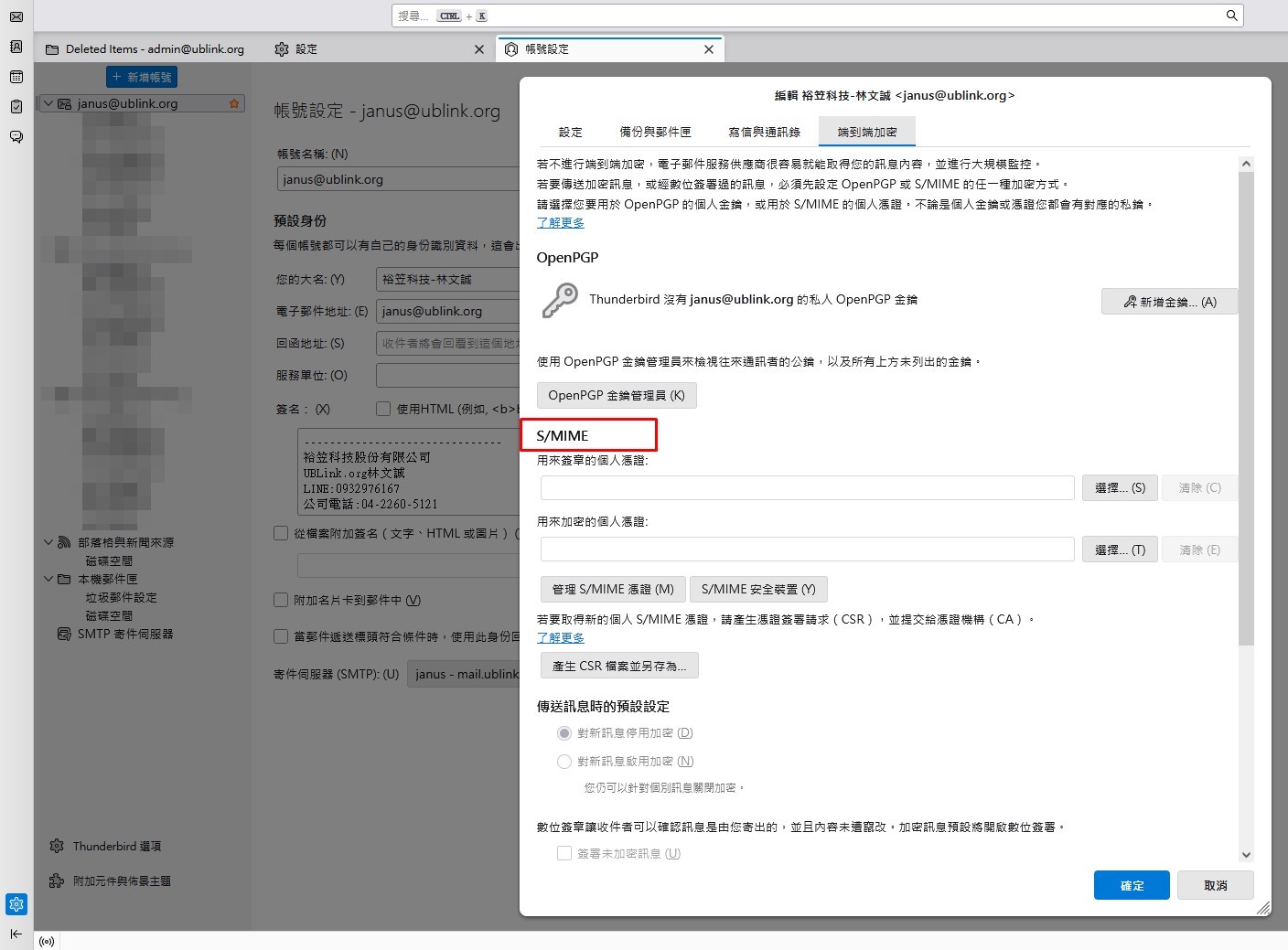Open the Calendar sidebar icon

[16, 77]
